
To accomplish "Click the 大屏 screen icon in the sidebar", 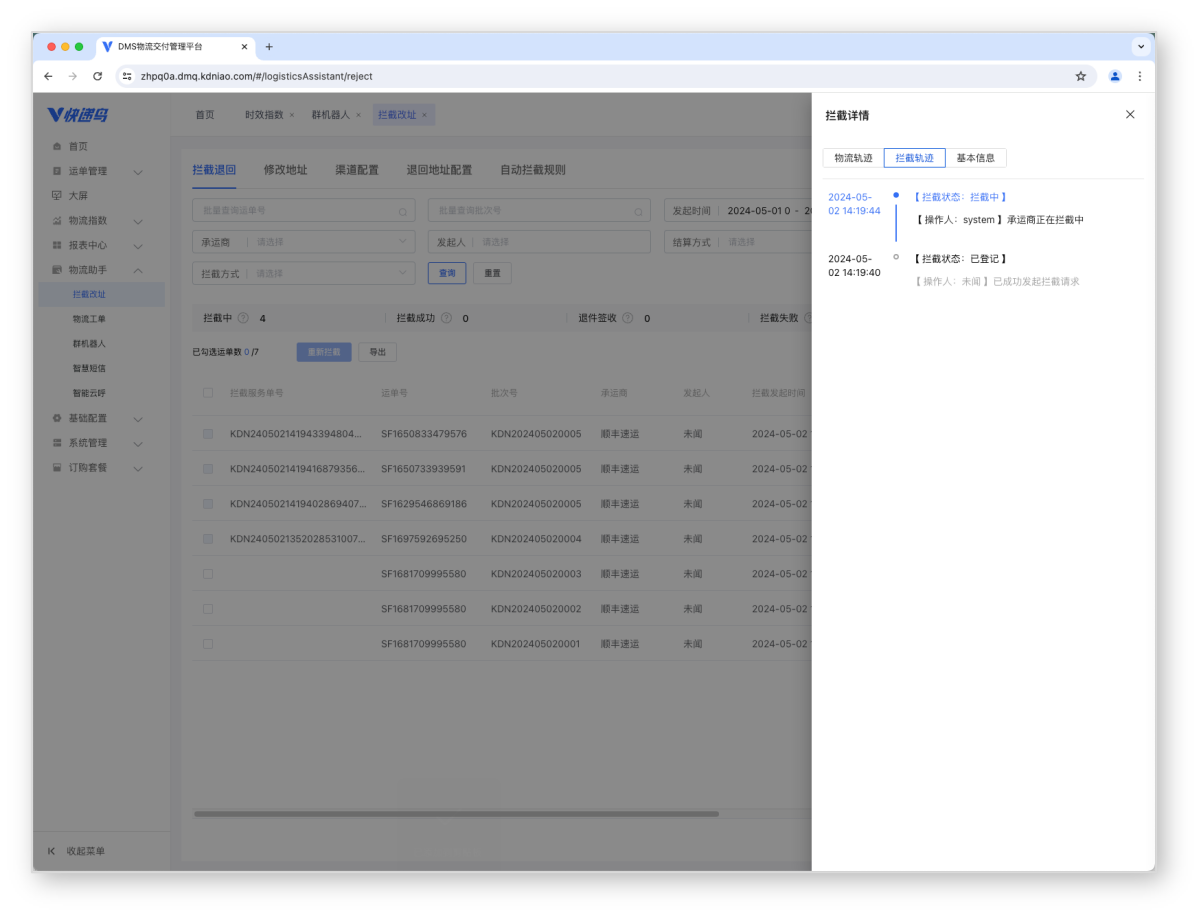I will [x=57, y=196].
